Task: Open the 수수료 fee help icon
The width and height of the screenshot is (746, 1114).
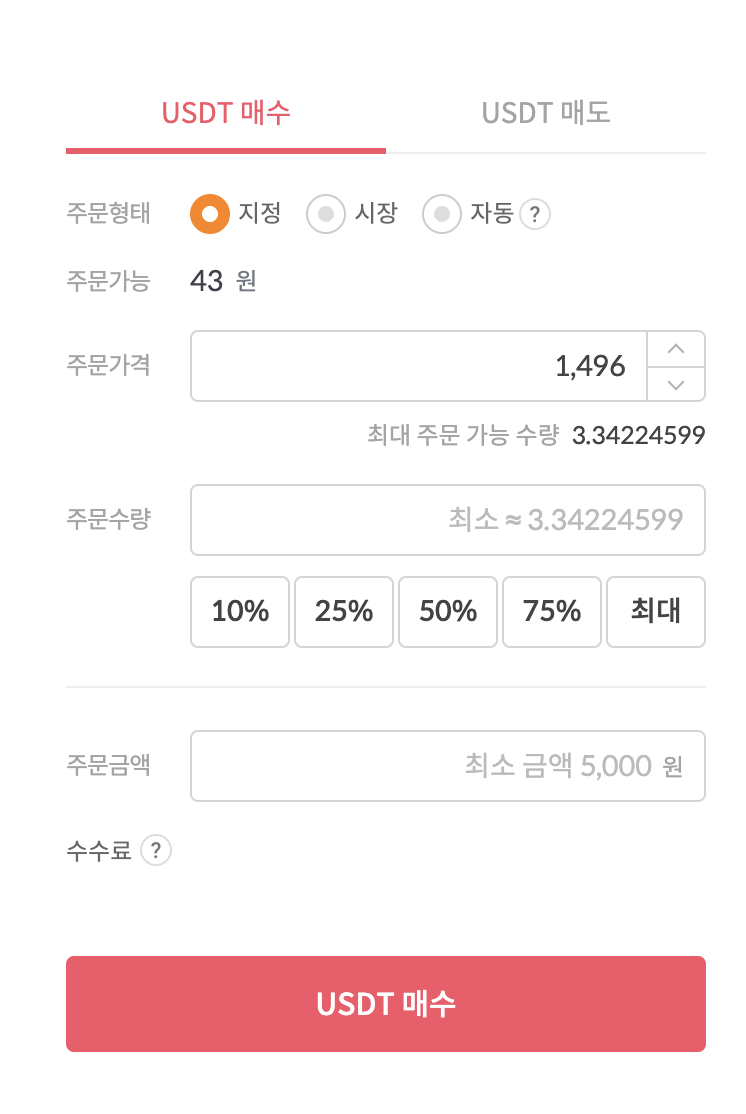Action: (x=157, y=851)
